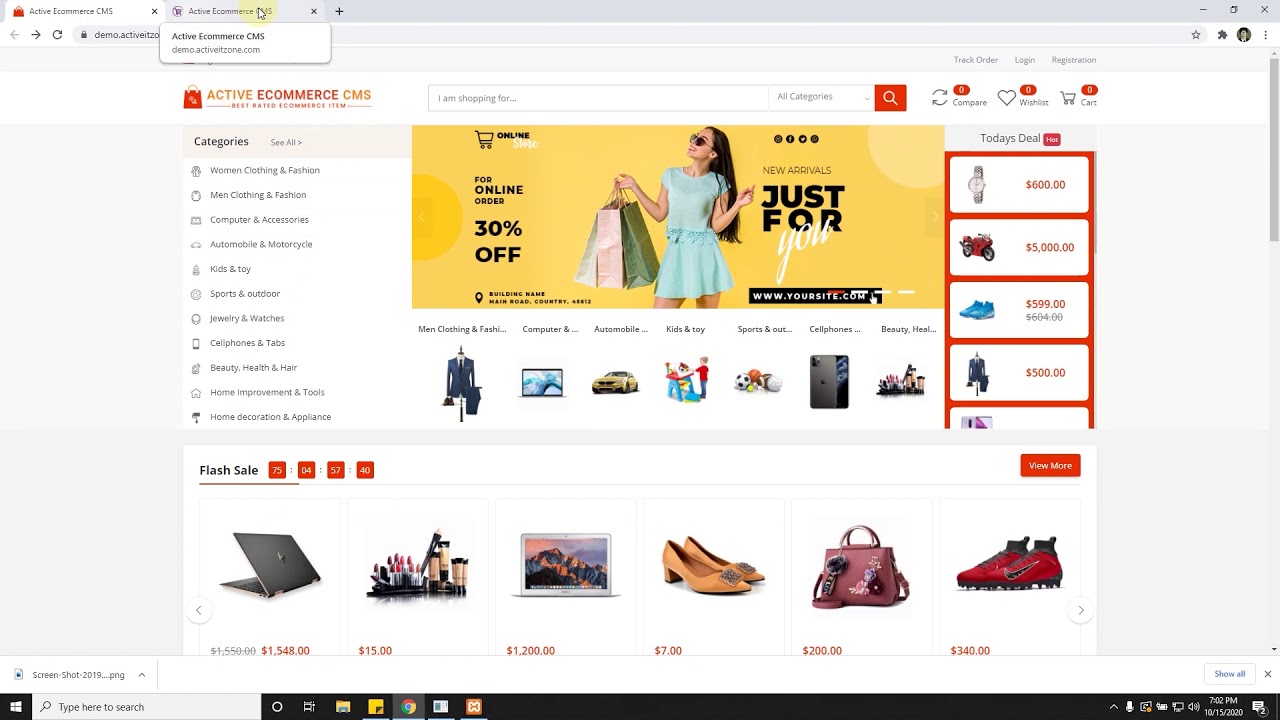This screenshot has width=1280, height=720.
Task: Bookmark this page with star icon
Action: click(1196, 34)
